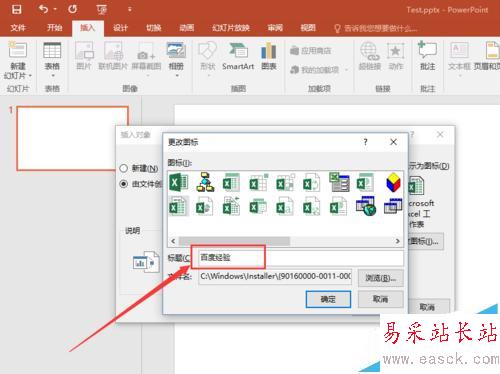Viewport: 500px width, 374px height.
Task: Close the 插入对象 dialog window
Action: click(440, 135)
